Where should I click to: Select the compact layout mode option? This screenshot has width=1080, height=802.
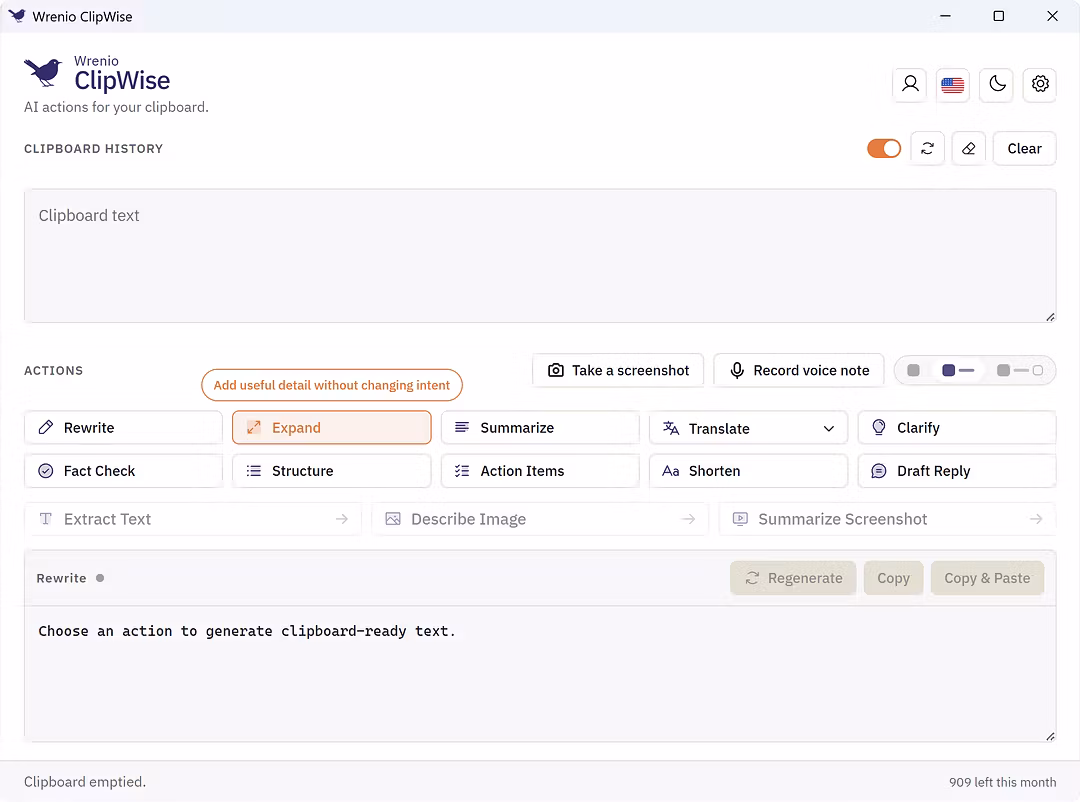(x=913, y=371)
